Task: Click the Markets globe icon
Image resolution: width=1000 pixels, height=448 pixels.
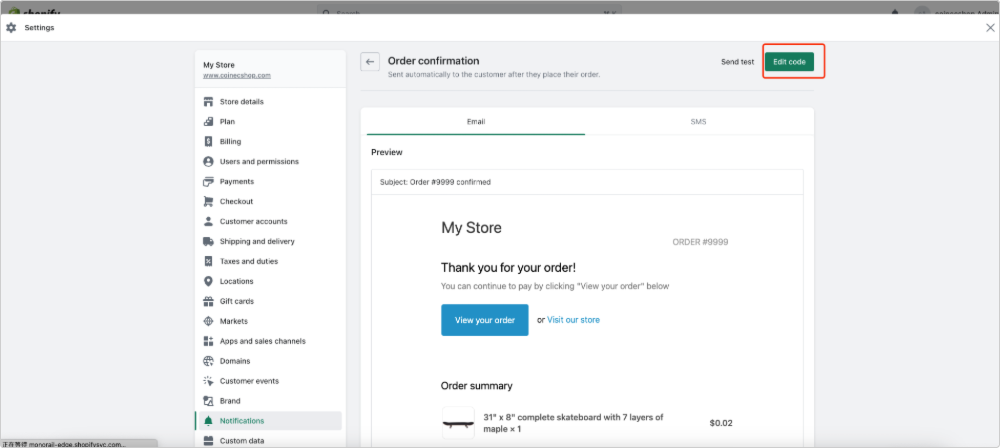Action: pos(208,321)
